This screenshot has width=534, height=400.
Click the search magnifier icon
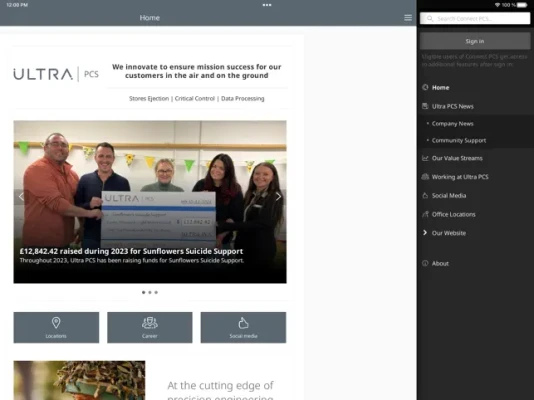(x=430, y=19)
